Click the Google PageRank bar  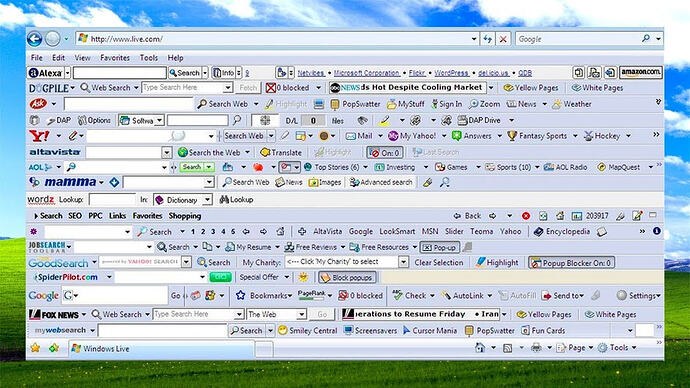[312, 295]
